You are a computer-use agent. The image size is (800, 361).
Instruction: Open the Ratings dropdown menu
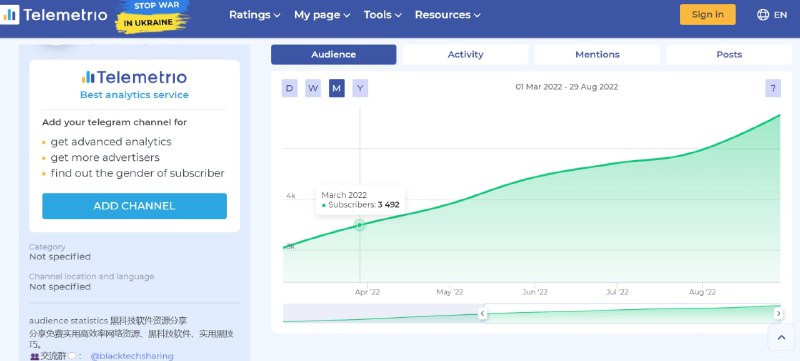click(255, 15)
